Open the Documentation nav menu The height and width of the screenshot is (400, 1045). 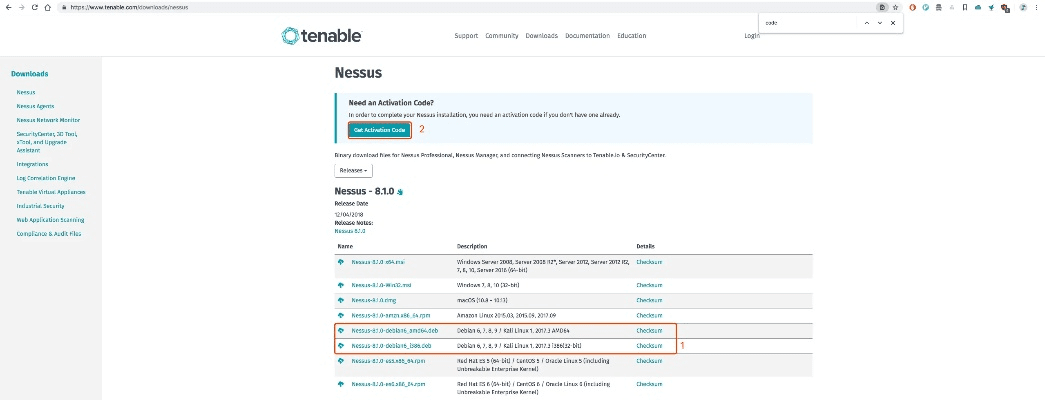[x=587, y=36]
